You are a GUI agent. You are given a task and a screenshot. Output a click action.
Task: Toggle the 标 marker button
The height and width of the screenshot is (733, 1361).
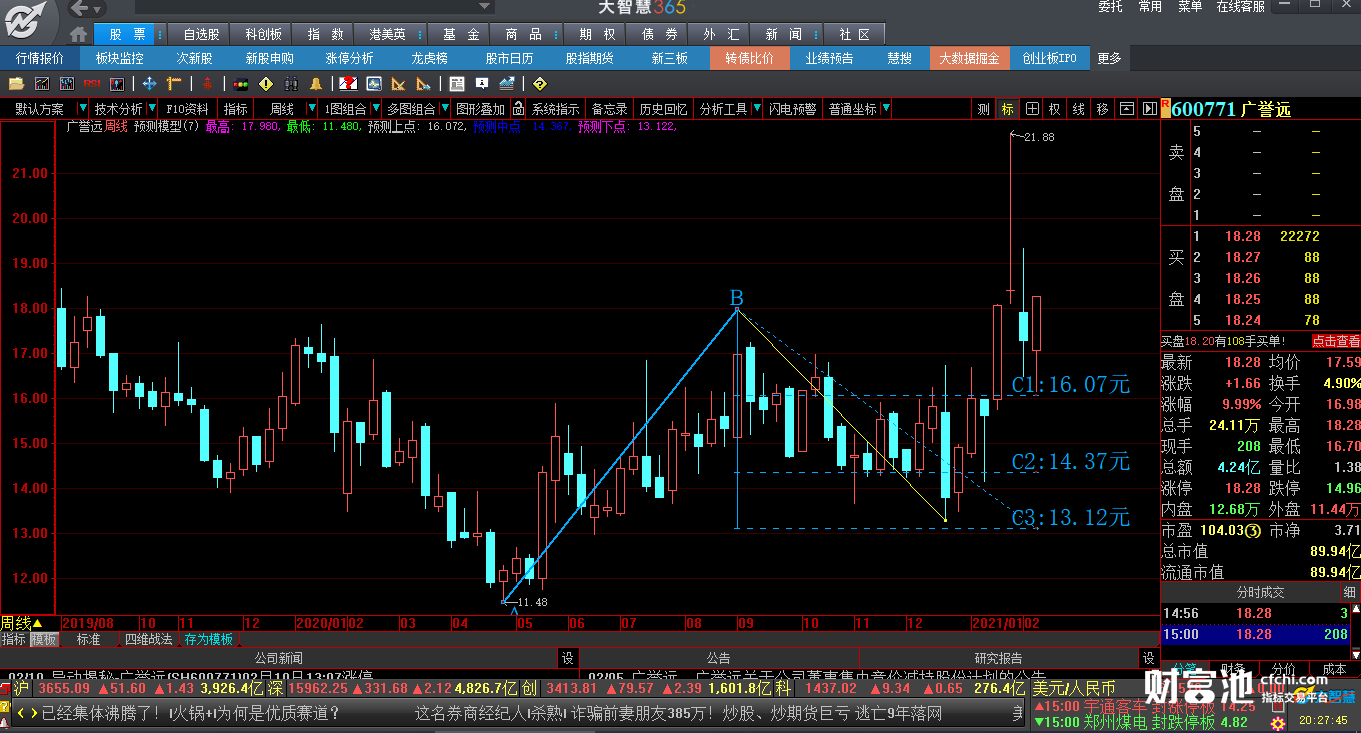tap(1007, 109)
